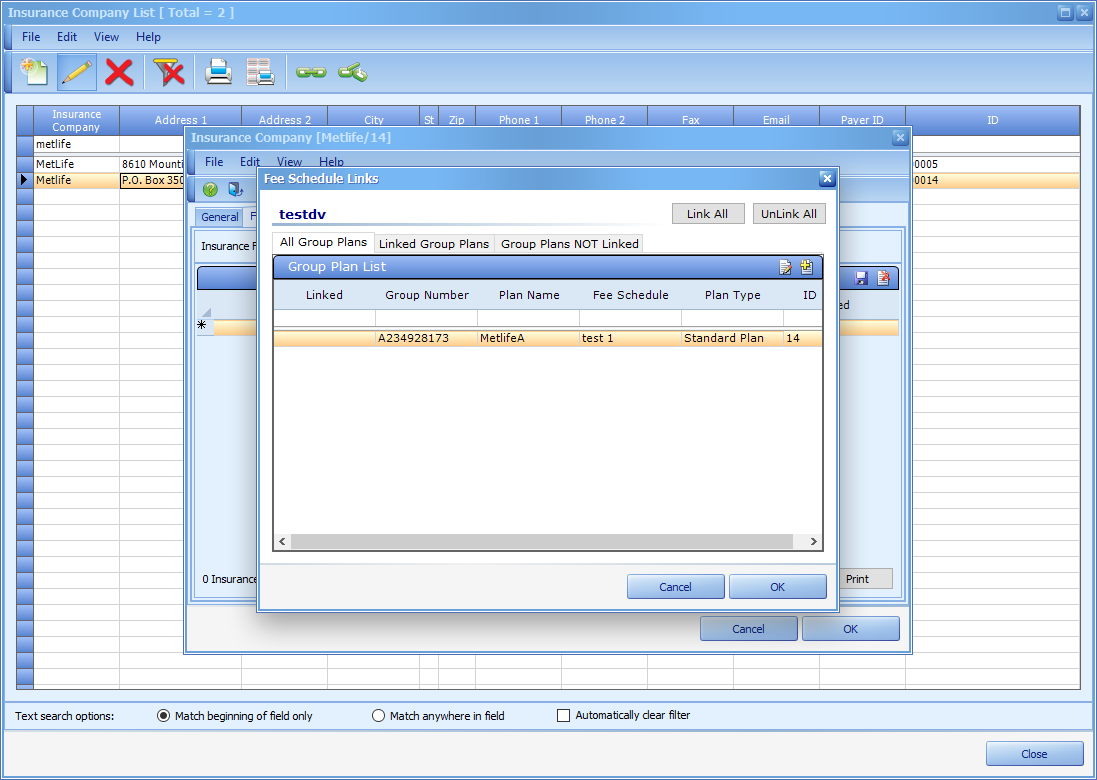
Task: Click Delete document icon in Insurance Company window
Action: click(883, 278)
